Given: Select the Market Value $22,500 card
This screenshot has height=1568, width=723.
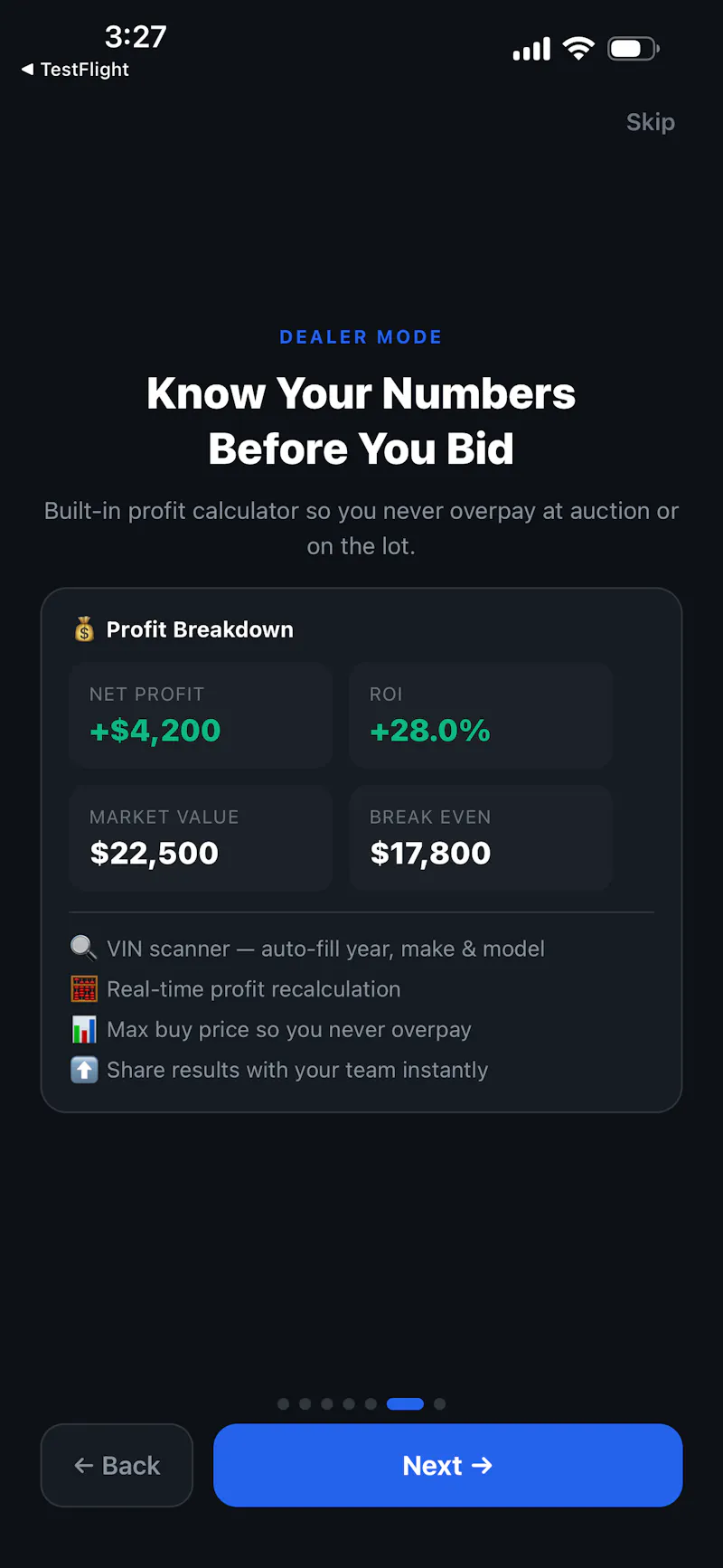Looking at the screenshot, I should (201, 838).
